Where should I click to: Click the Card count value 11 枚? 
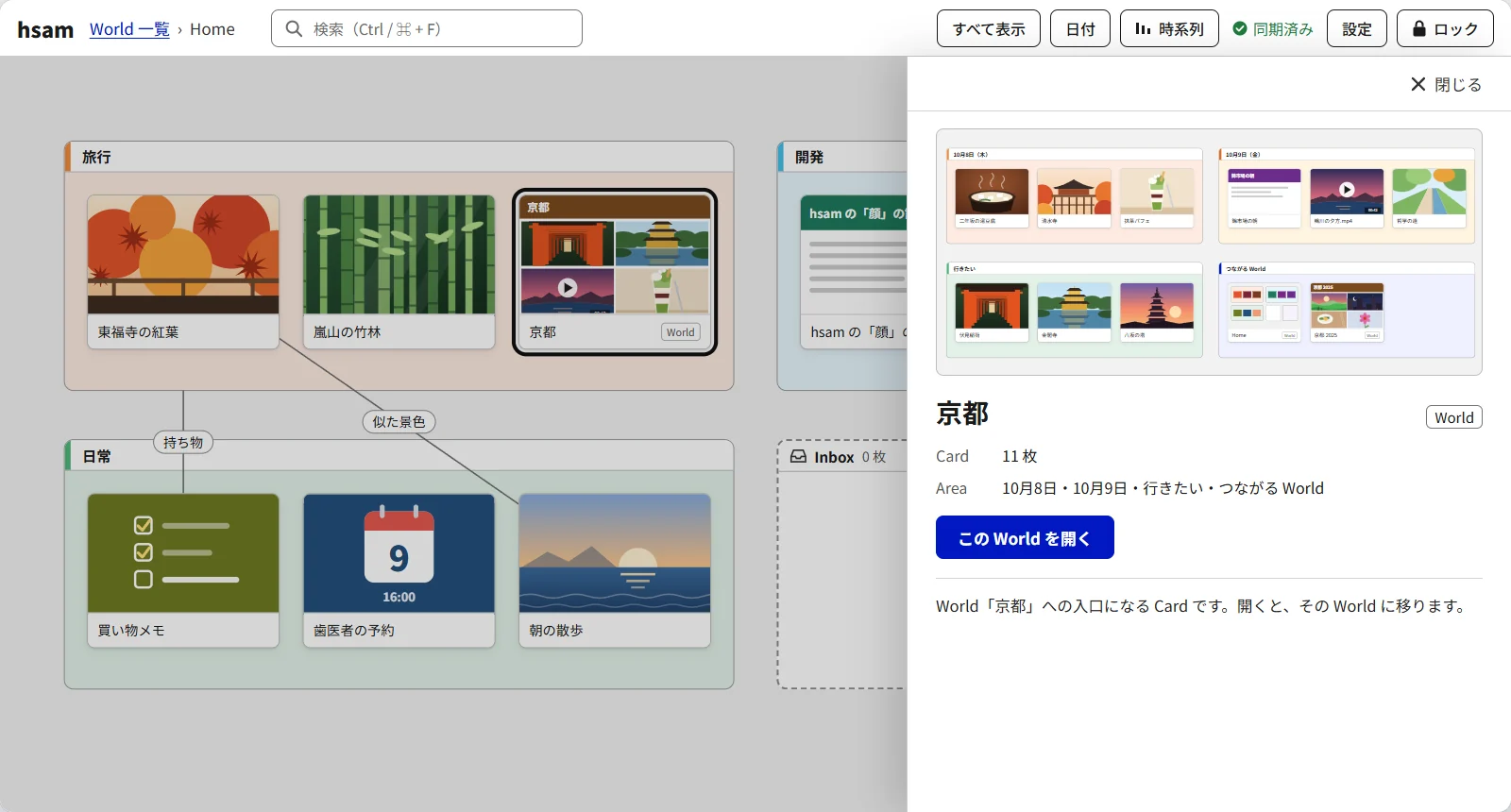point(1020,456)
